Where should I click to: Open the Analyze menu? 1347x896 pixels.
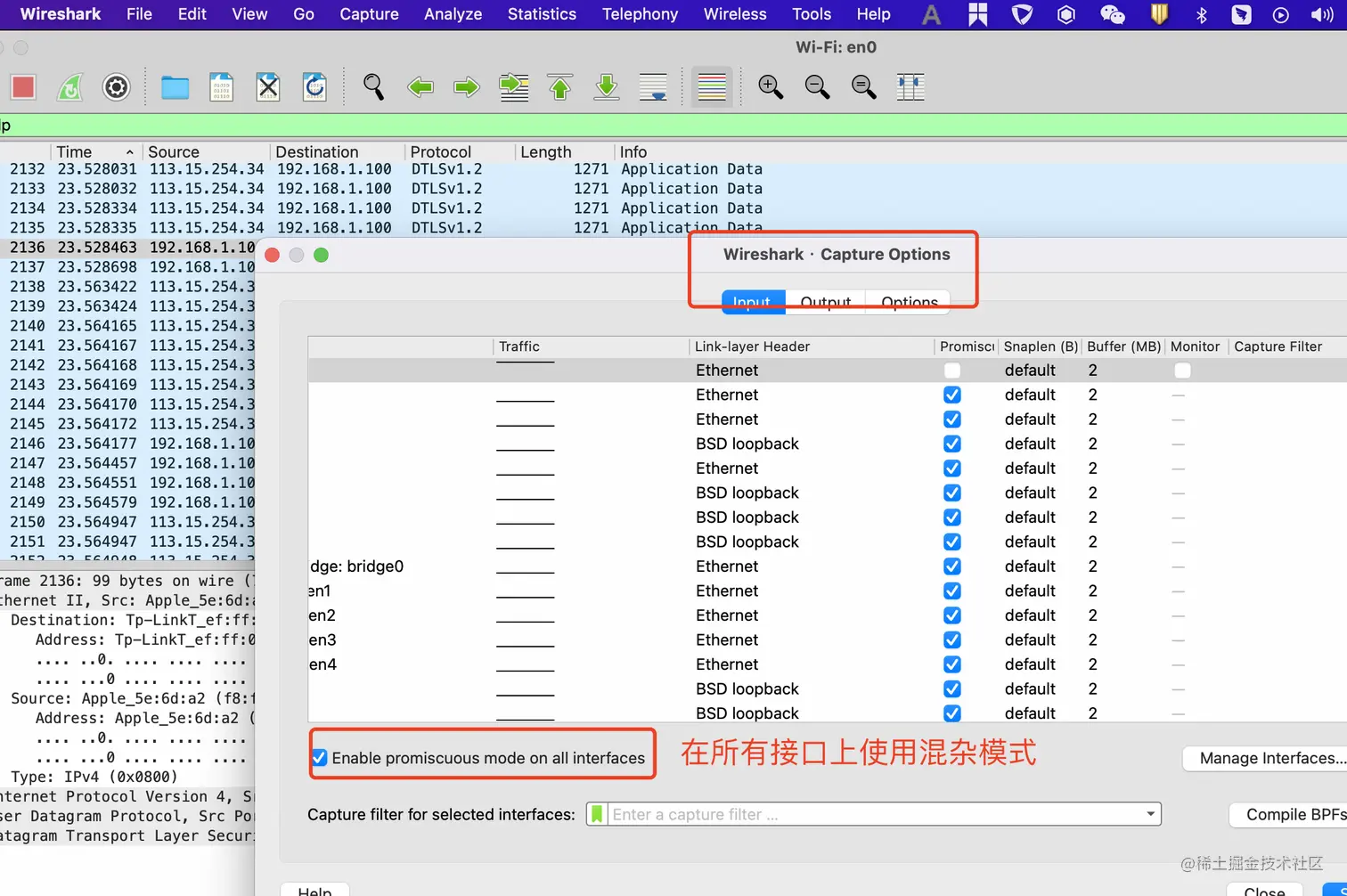click(x=453, y=14)
